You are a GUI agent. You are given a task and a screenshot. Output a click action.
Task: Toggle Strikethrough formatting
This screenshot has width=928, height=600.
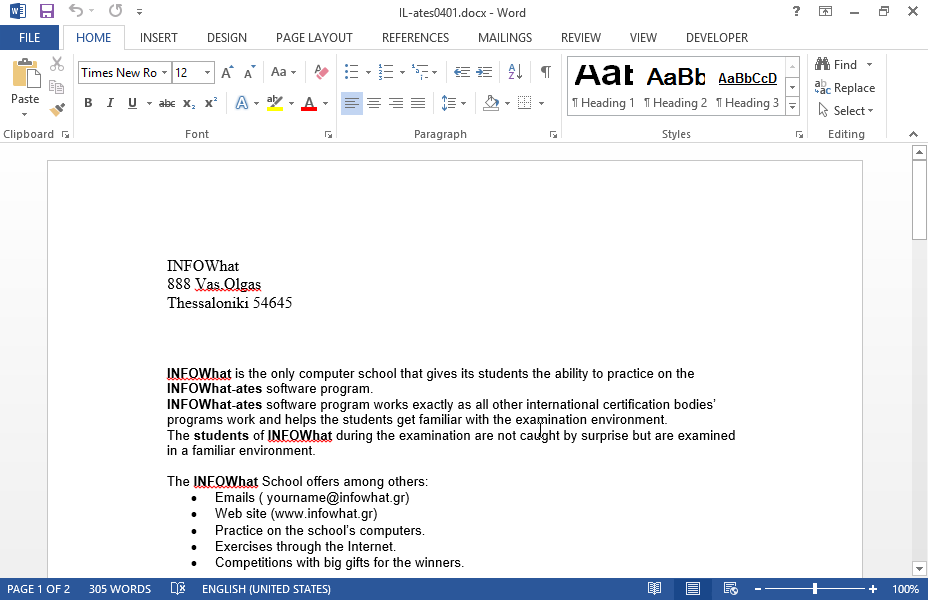coord(167,104)
